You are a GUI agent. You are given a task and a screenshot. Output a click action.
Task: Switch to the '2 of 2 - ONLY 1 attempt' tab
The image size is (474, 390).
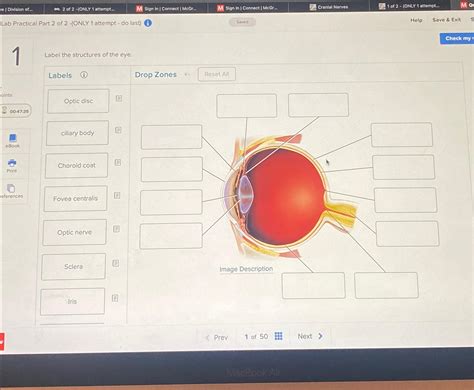tap(84, 9)
